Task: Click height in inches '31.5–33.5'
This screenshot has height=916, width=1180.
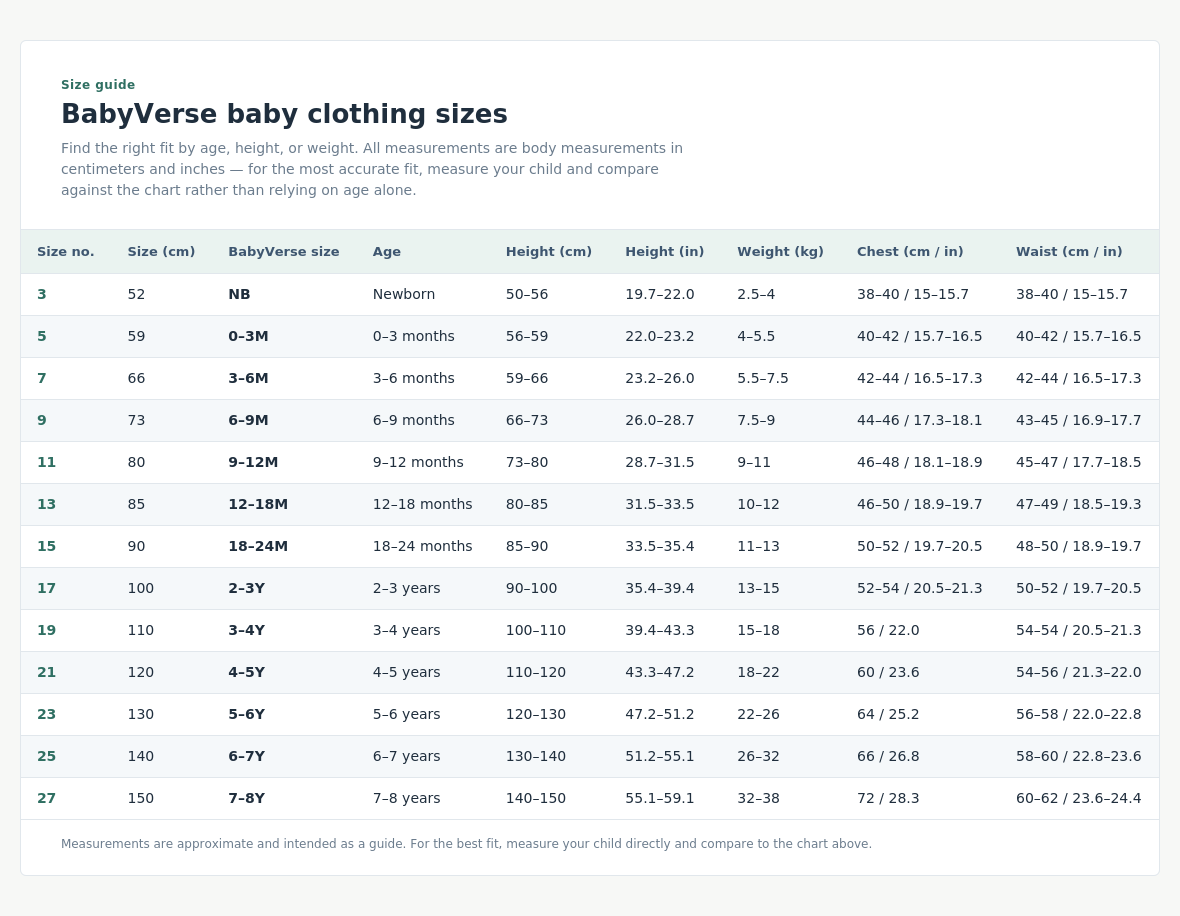Action: 660,505
